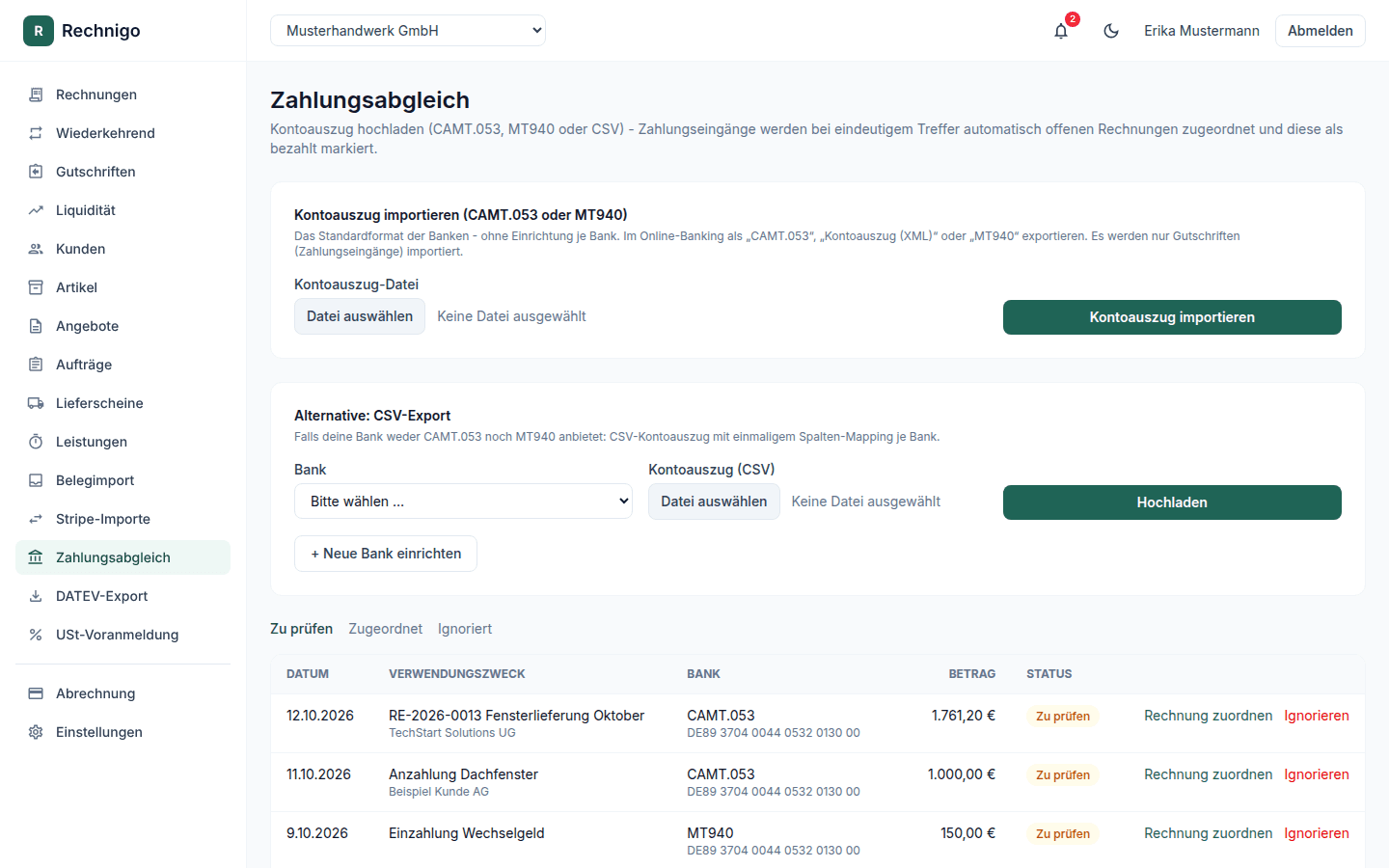
Task: Open the Musterhandwerk GmbH company dropdown
Action: click(408, 31)
